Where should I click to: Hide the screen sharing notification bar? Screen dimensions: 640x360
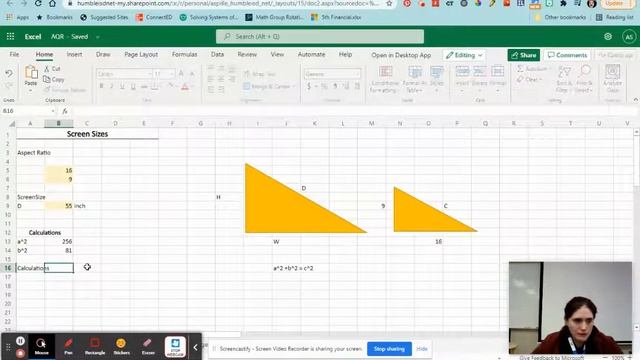tap(422, 349)
